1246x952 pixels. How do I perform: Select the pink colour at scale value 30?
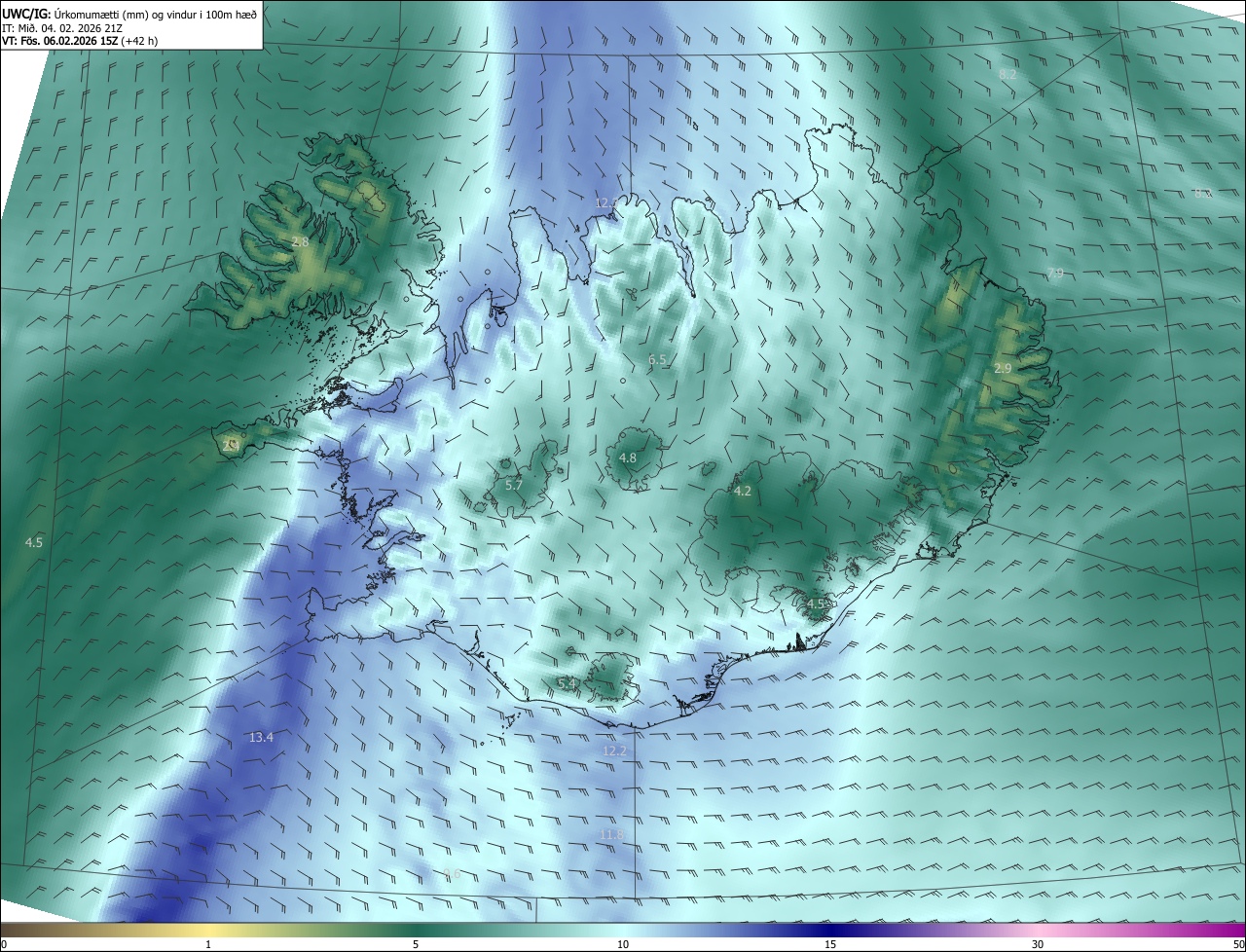(1038, 930)
